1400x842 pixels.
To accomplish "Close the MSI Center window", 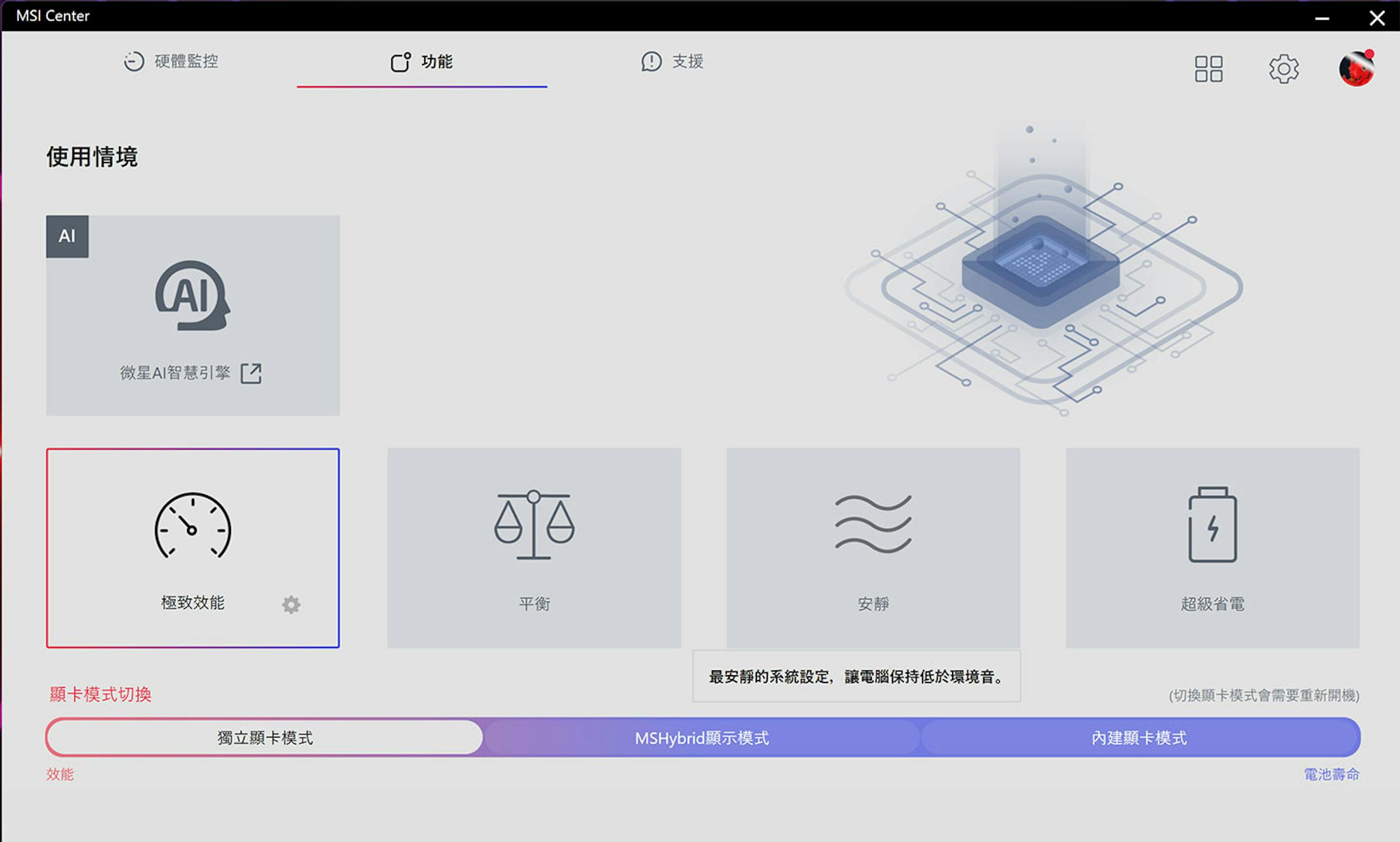I will click(x=1376, y=18).
